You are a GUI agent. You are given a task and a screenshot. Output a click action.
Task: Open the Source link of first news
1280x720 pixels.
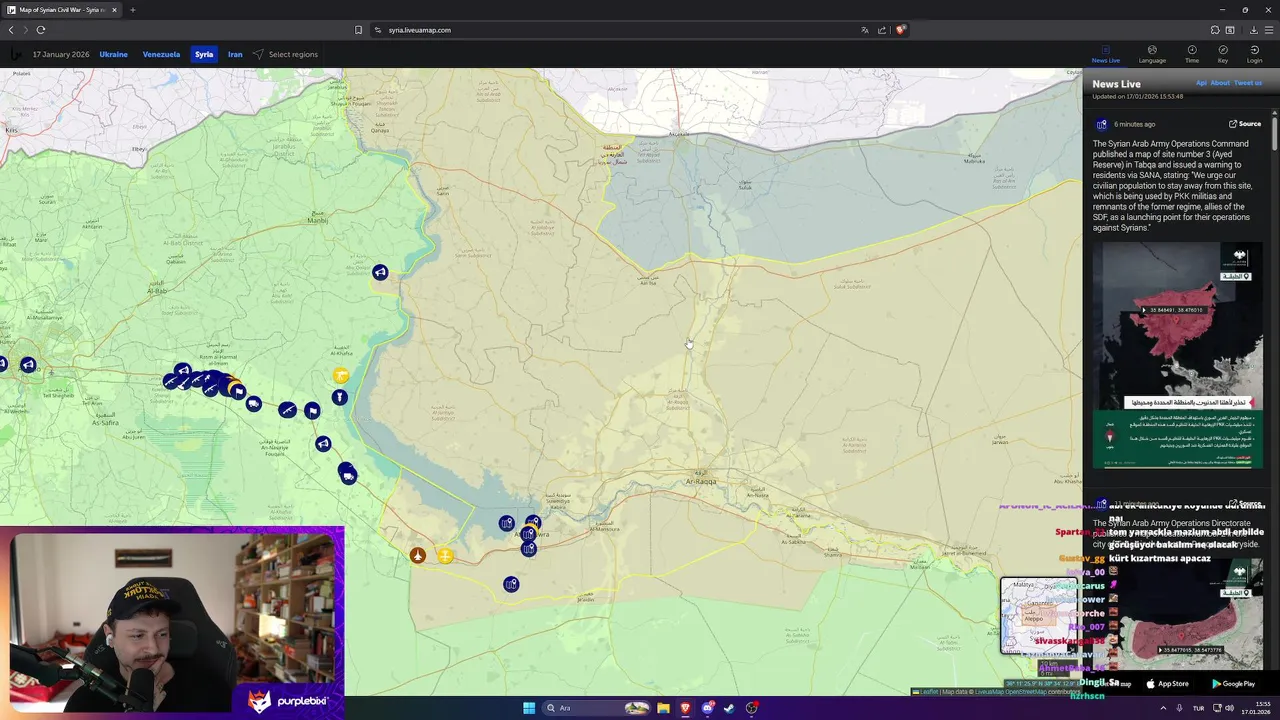point(1245,124)
